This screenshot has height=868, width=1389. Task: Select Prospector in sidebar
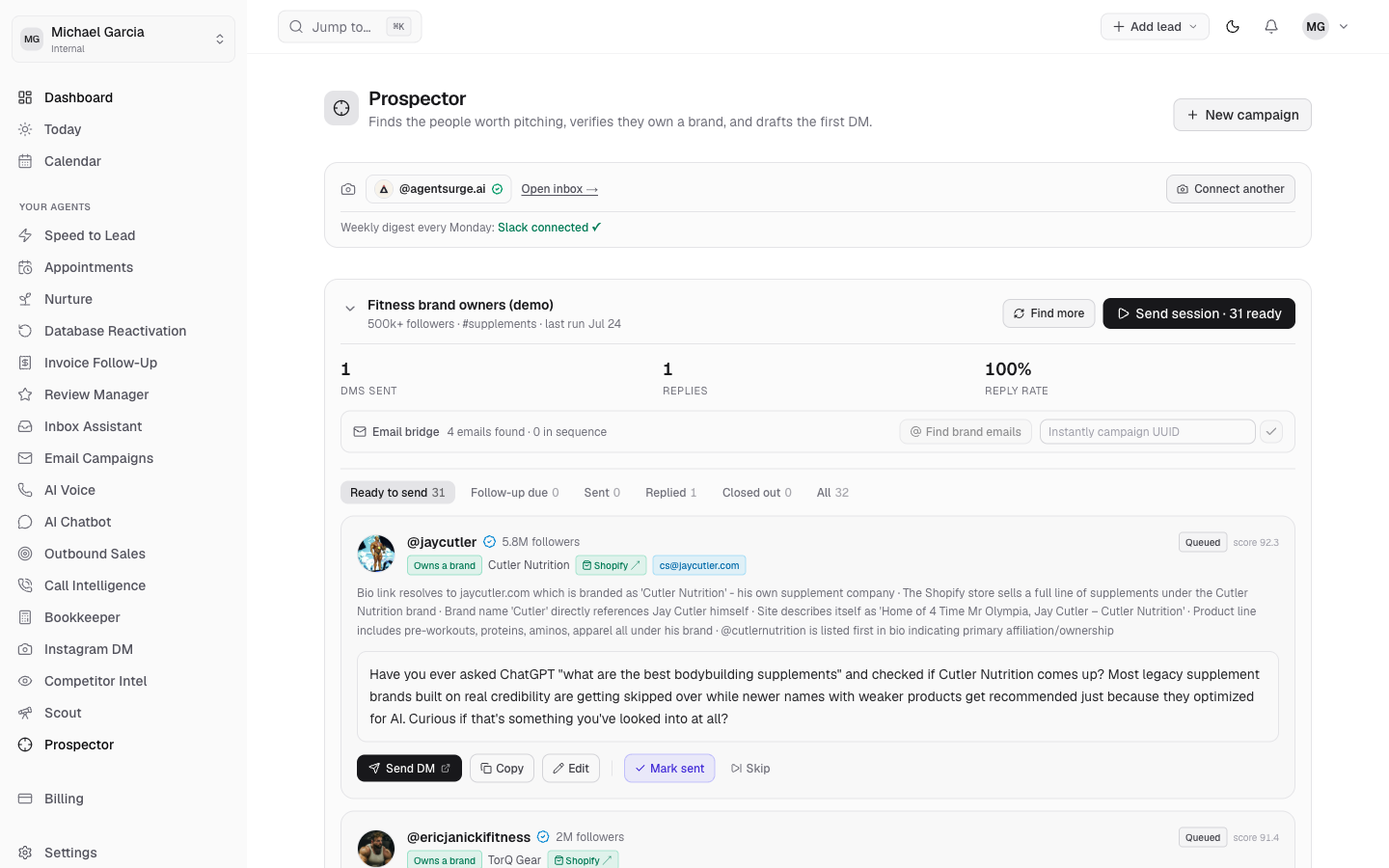(x=123, y=745)
